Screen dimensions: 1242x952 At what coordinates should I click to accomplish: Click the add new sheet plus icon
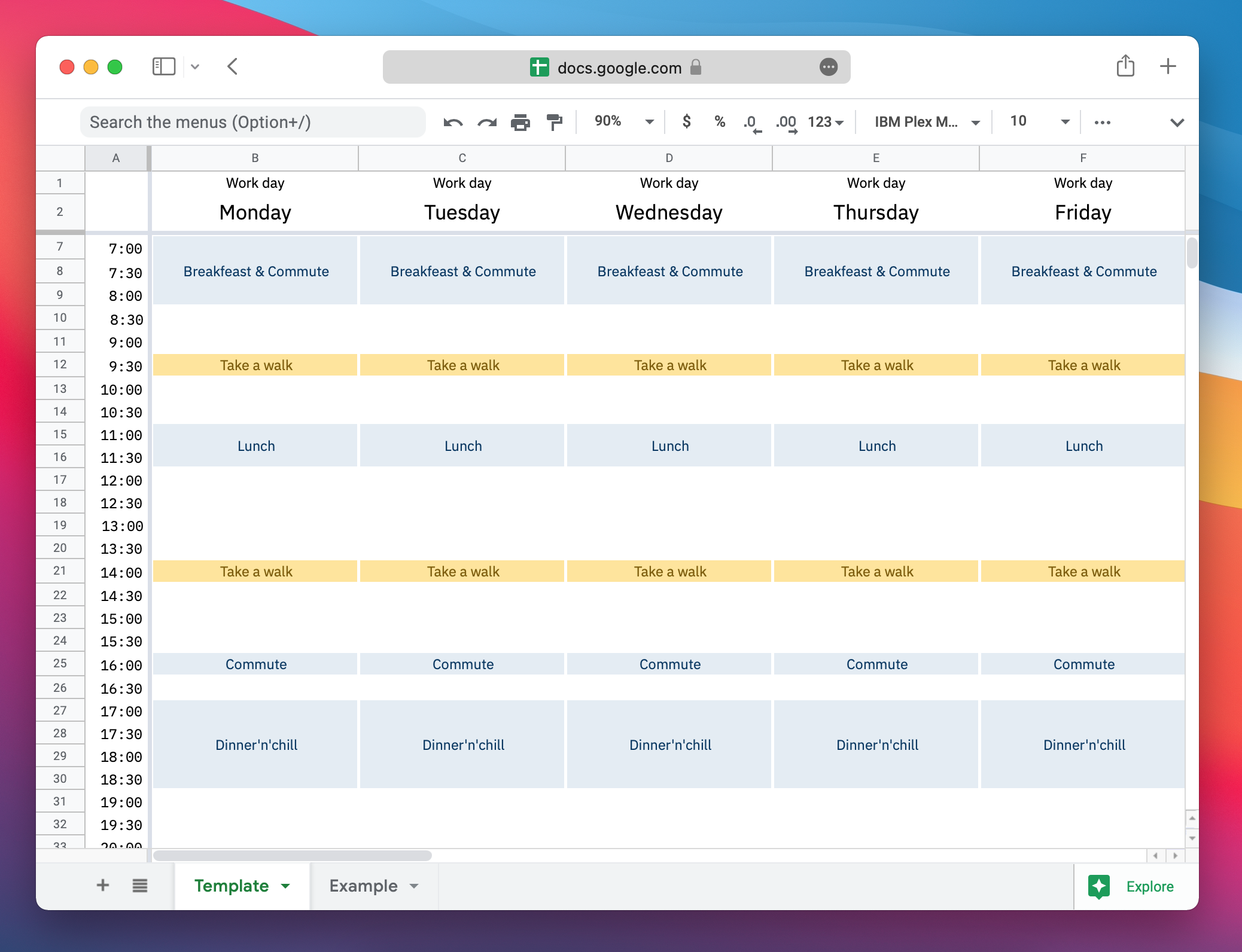[x=103, y=885]
